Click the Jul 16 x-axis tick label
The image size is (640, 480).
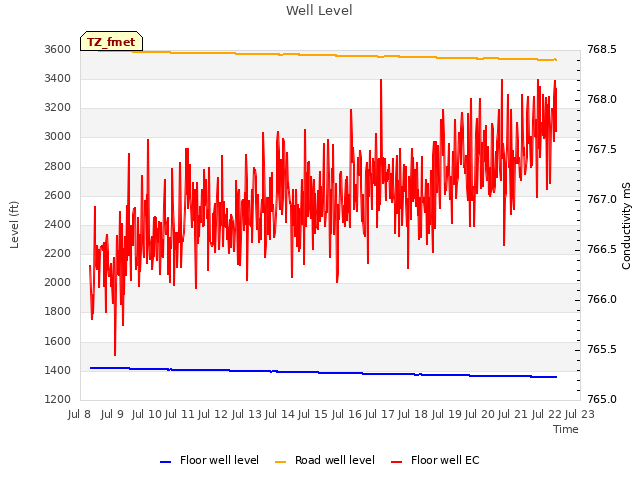click(347, 414)
